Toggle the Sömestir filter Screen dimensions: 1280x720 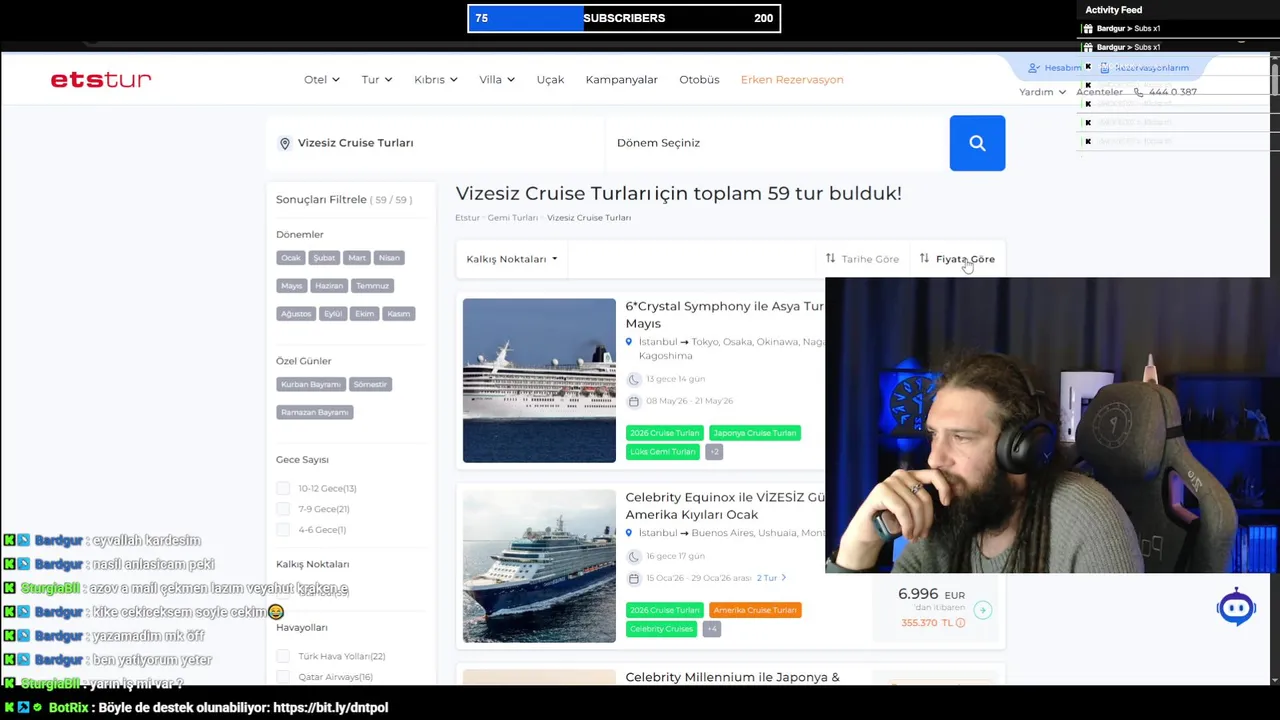[x=370, y=384]
